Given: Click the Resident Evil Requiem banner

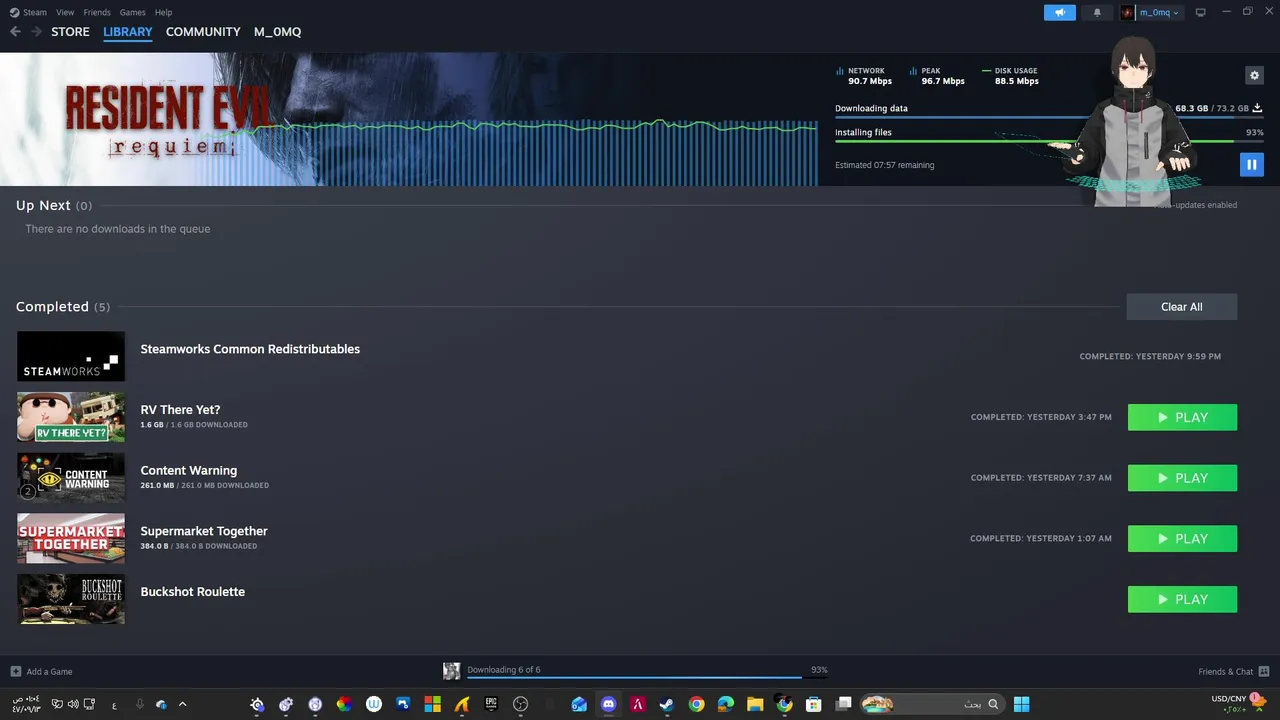Looking at the screenshot, I should tap(408, 119).
